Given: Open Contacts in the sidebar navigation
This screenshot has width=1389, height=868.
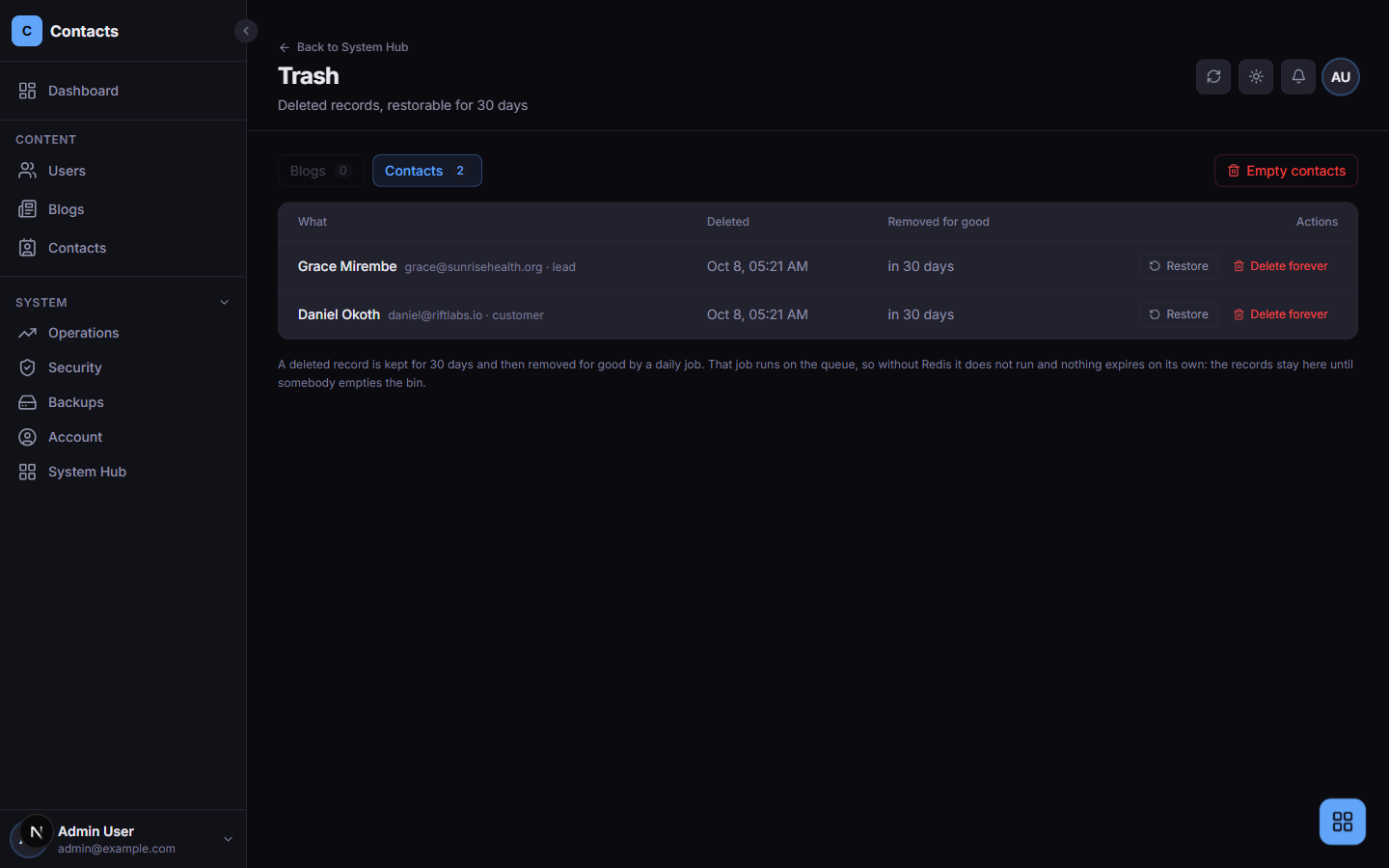Looking at the screenshot, I should 123,248.
